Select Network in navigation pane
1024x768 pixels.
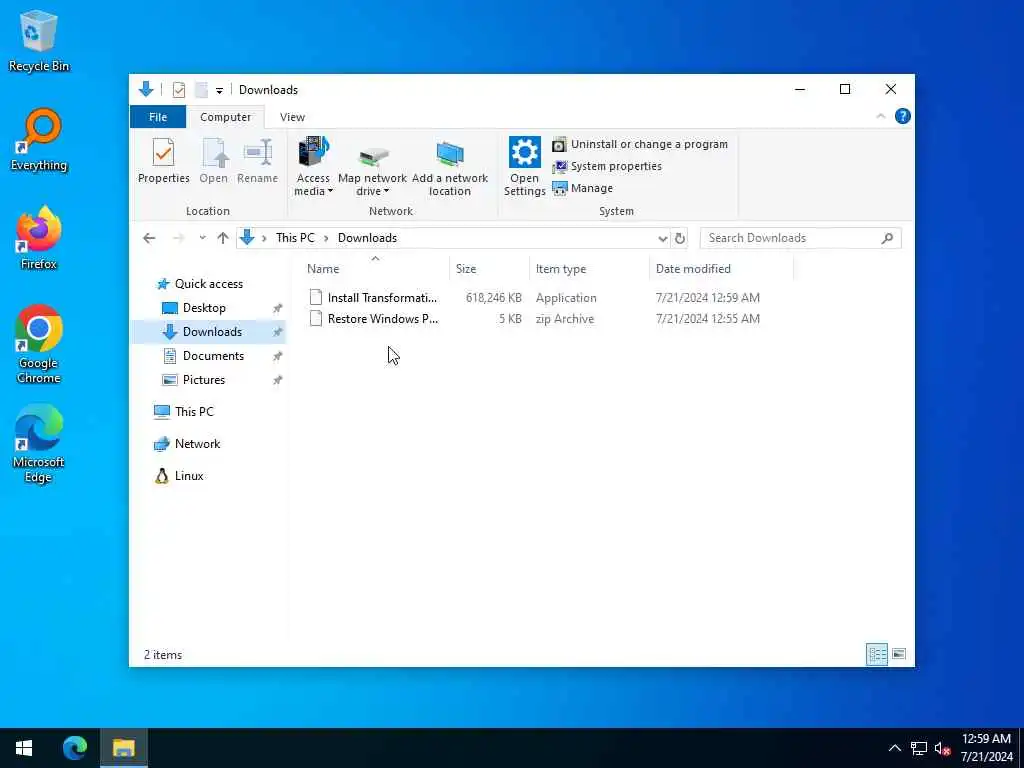197,444
